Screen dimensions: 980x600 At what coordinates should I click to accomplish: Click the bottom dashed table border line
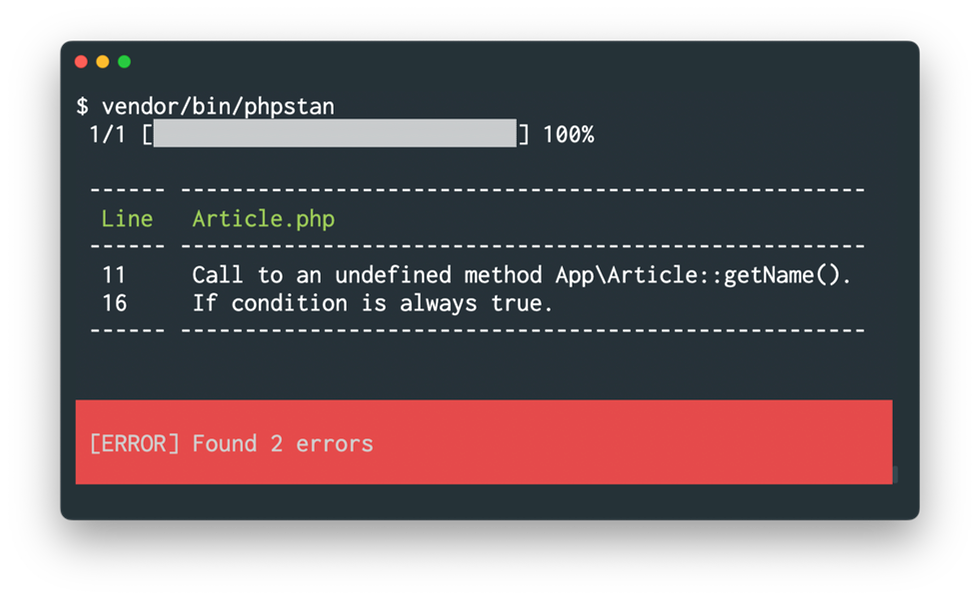click(x=478, y=329)
